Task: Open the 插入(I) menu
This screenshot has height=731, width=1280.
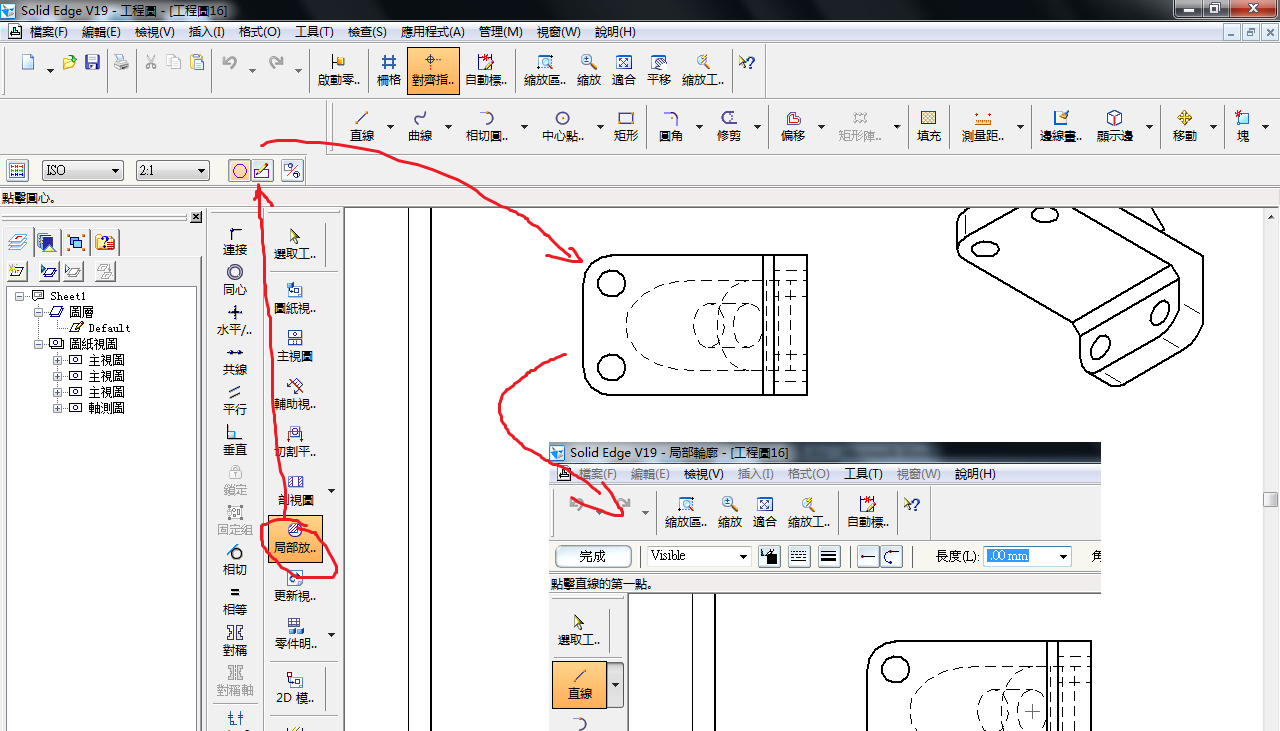Action: 207,32
